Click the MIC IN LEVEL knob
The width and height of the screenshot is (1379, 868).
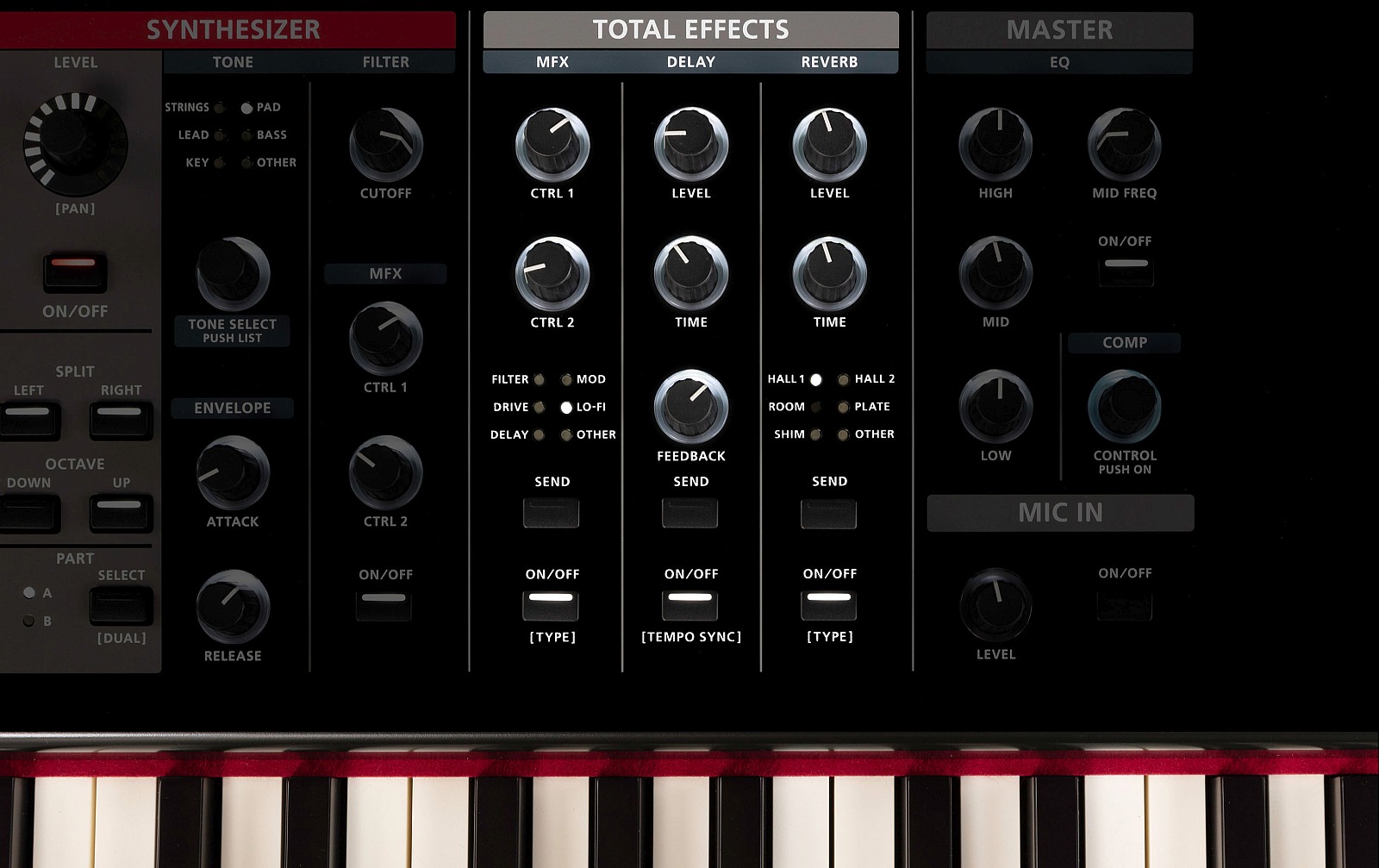[x=995, y=605]
